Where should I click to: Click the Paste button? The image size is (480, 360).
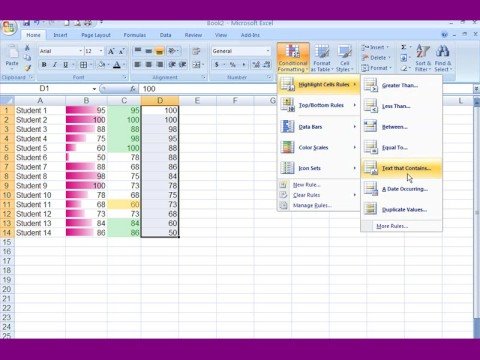pos(12,57)
